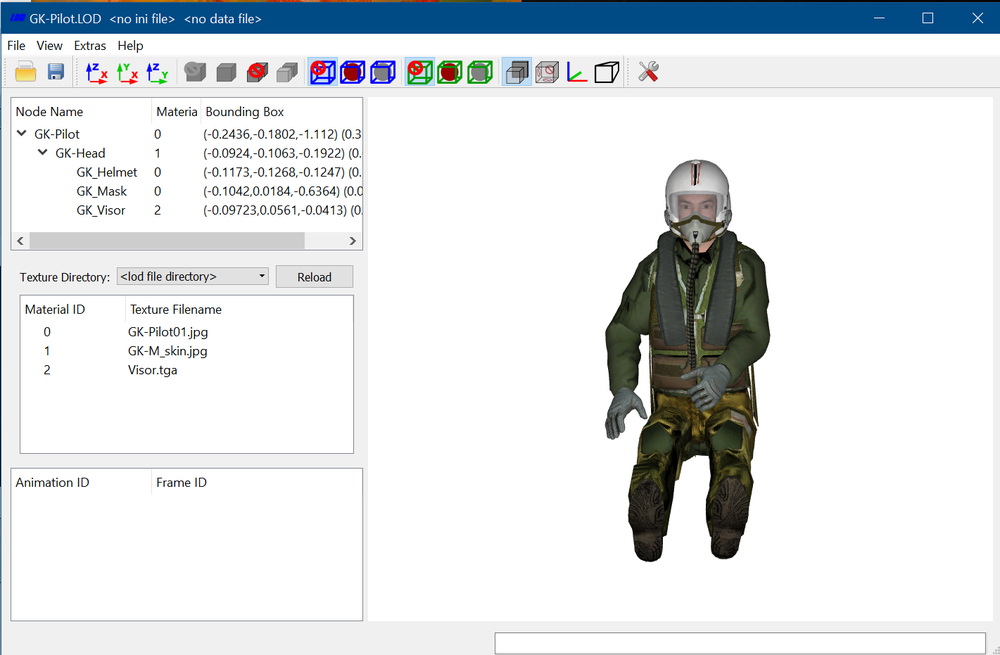This screenshot has height=655, width=1000.
Task: Open the Texture Directory dropdown
Action: pos(192,276)
